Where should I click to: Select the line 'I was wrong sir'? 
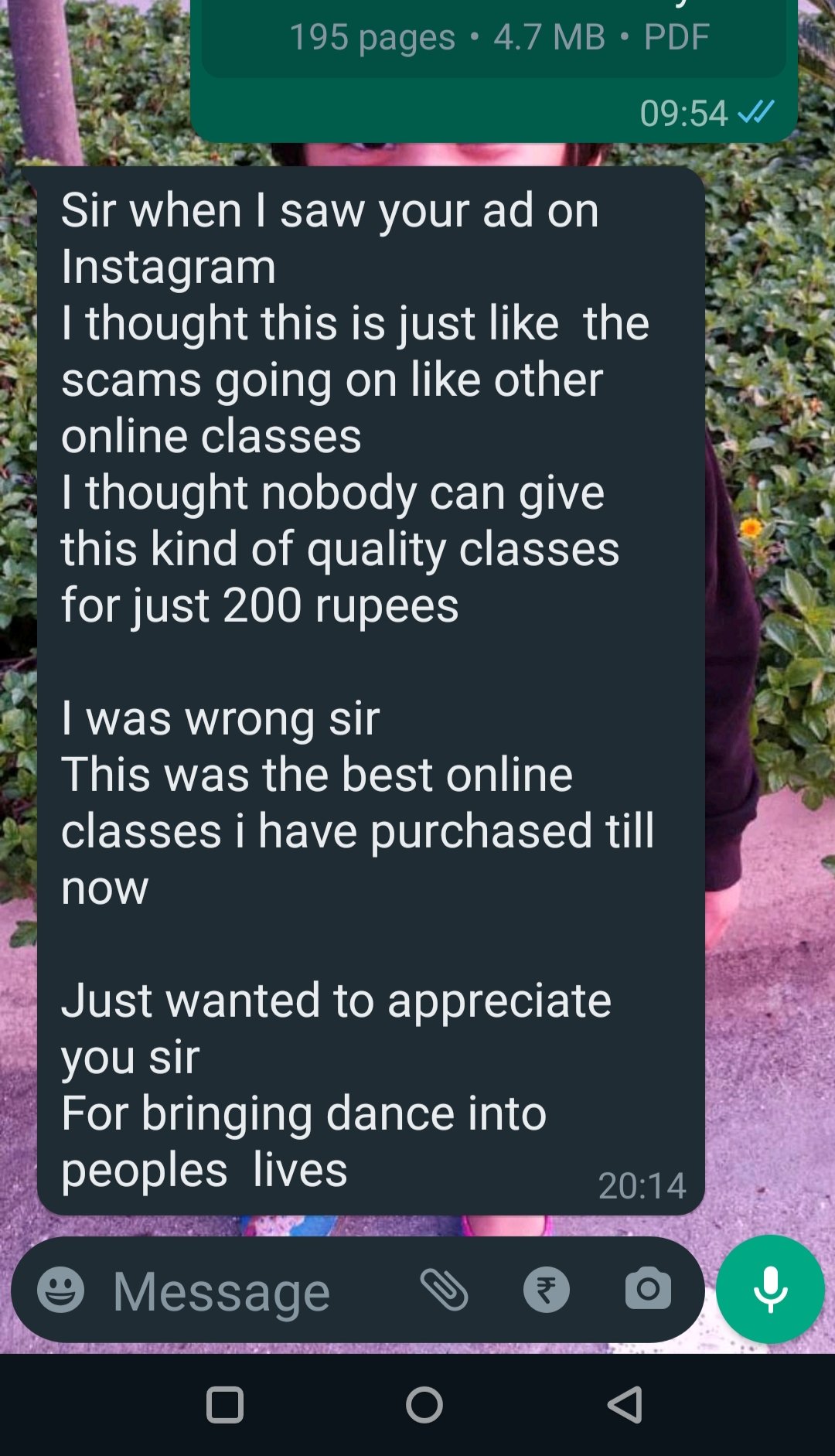click(220, 718)
